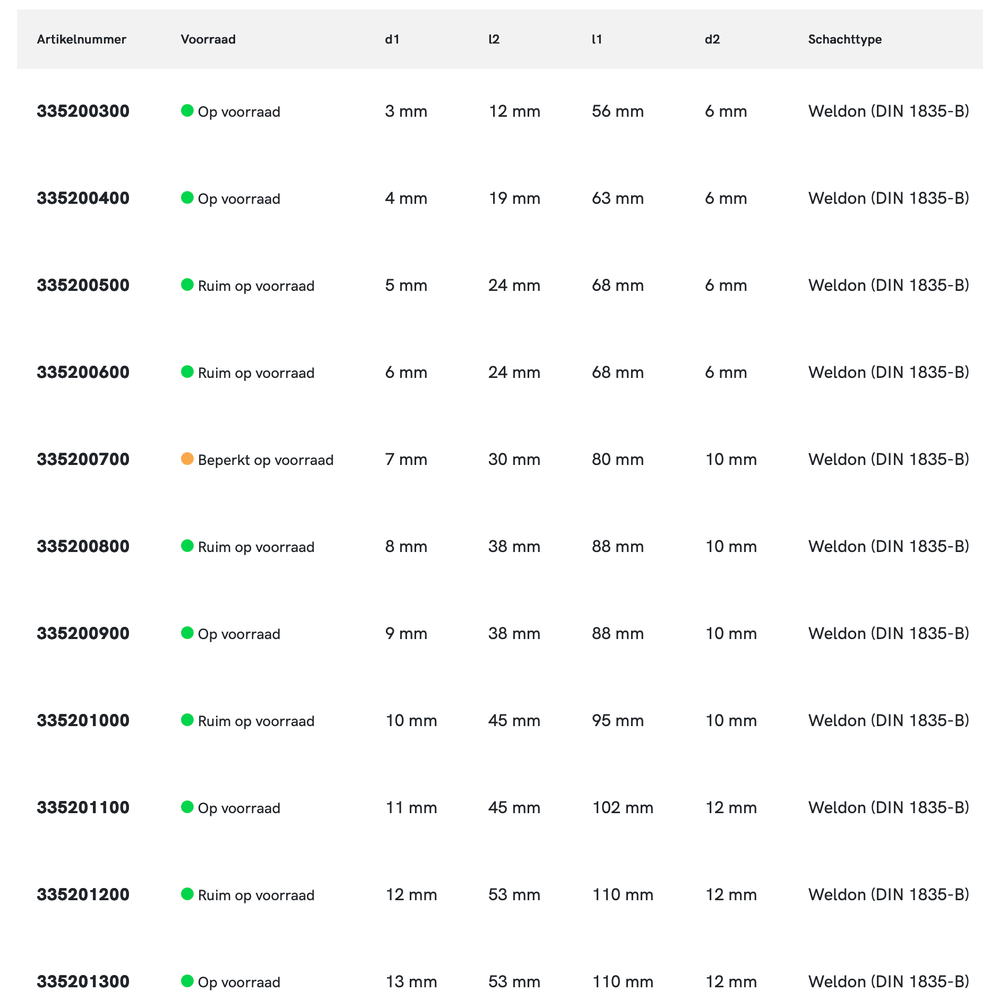The image size is (1000, 1000).
Task: Open article number 335200300
Action: coord(83,111)
